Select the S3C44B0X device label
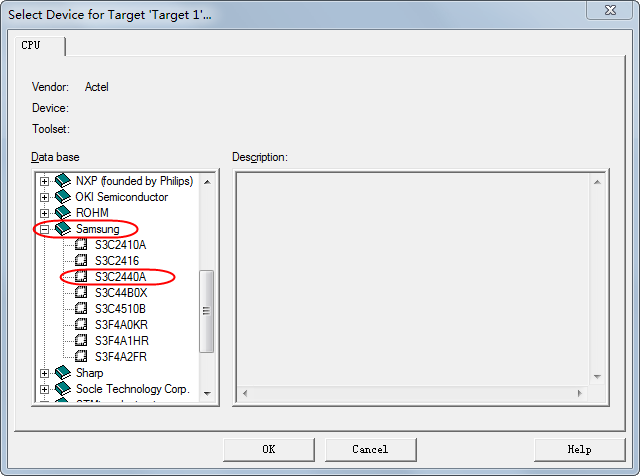Viewport: 640px width, 476px height. 121,293
